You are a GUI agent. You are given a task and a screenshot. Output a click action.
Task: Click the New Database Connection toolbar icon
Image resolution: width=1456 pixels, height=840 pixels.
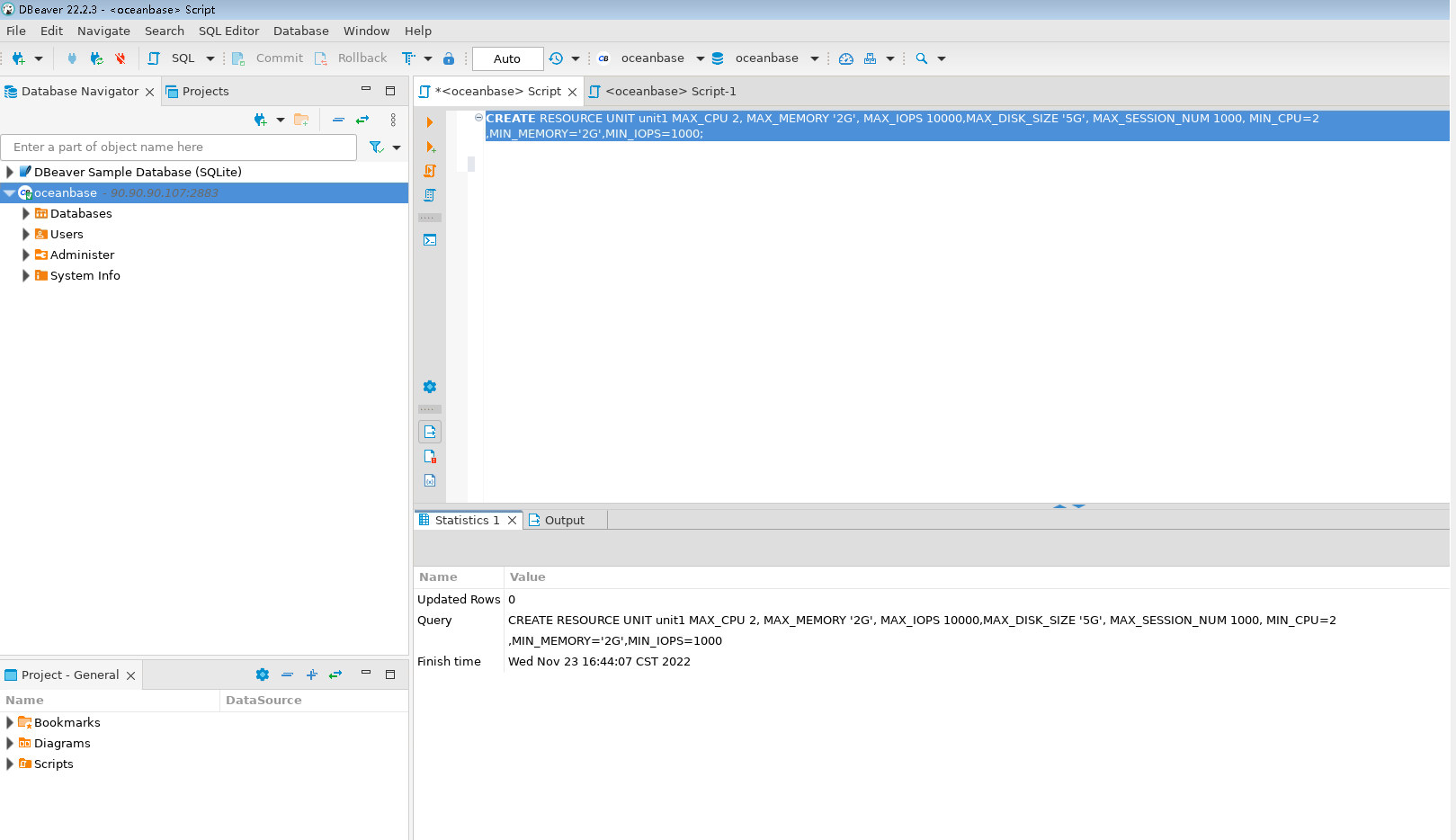pos(18,58)
